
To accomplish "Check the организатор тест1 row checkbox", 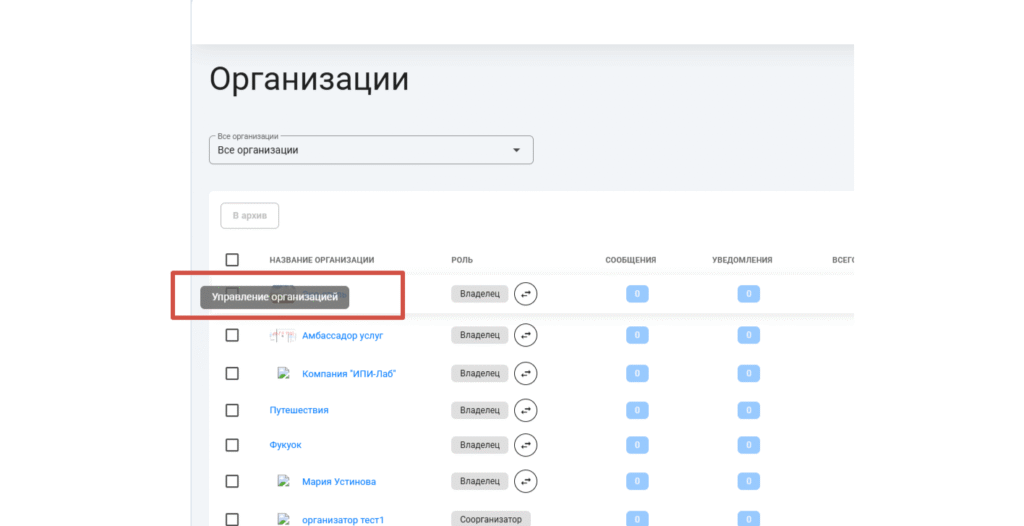I will pos(232,520).
